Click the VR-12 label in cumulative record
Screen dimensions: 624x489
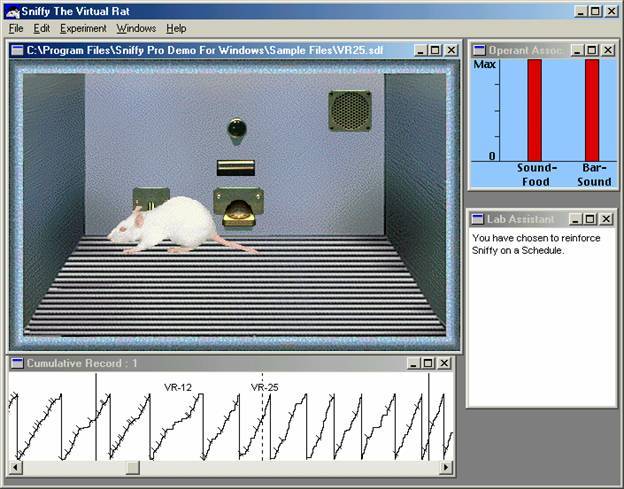pos(178,387)
